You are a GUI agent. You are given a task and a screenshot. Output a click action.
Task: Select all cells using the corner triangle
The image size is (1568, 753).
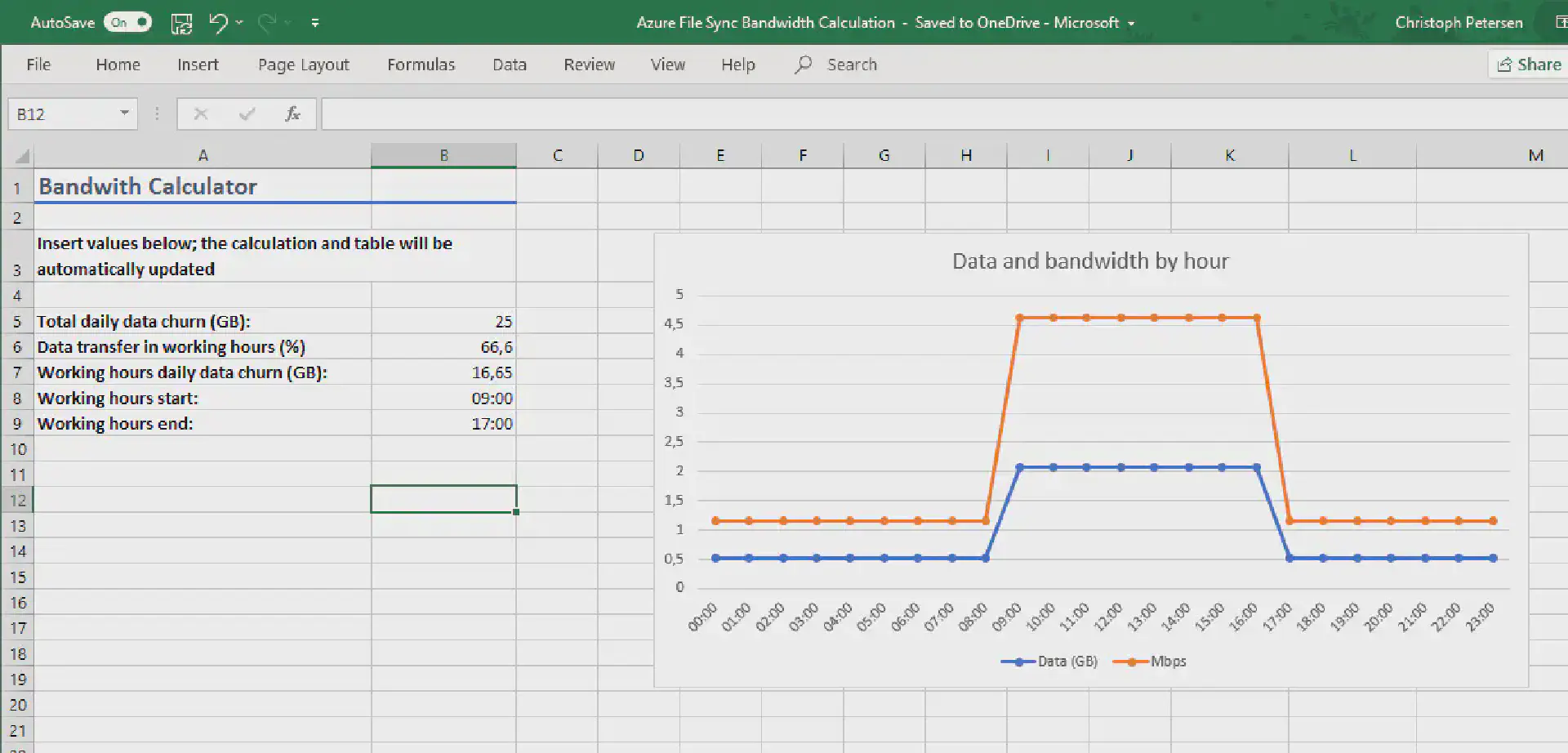20,155
